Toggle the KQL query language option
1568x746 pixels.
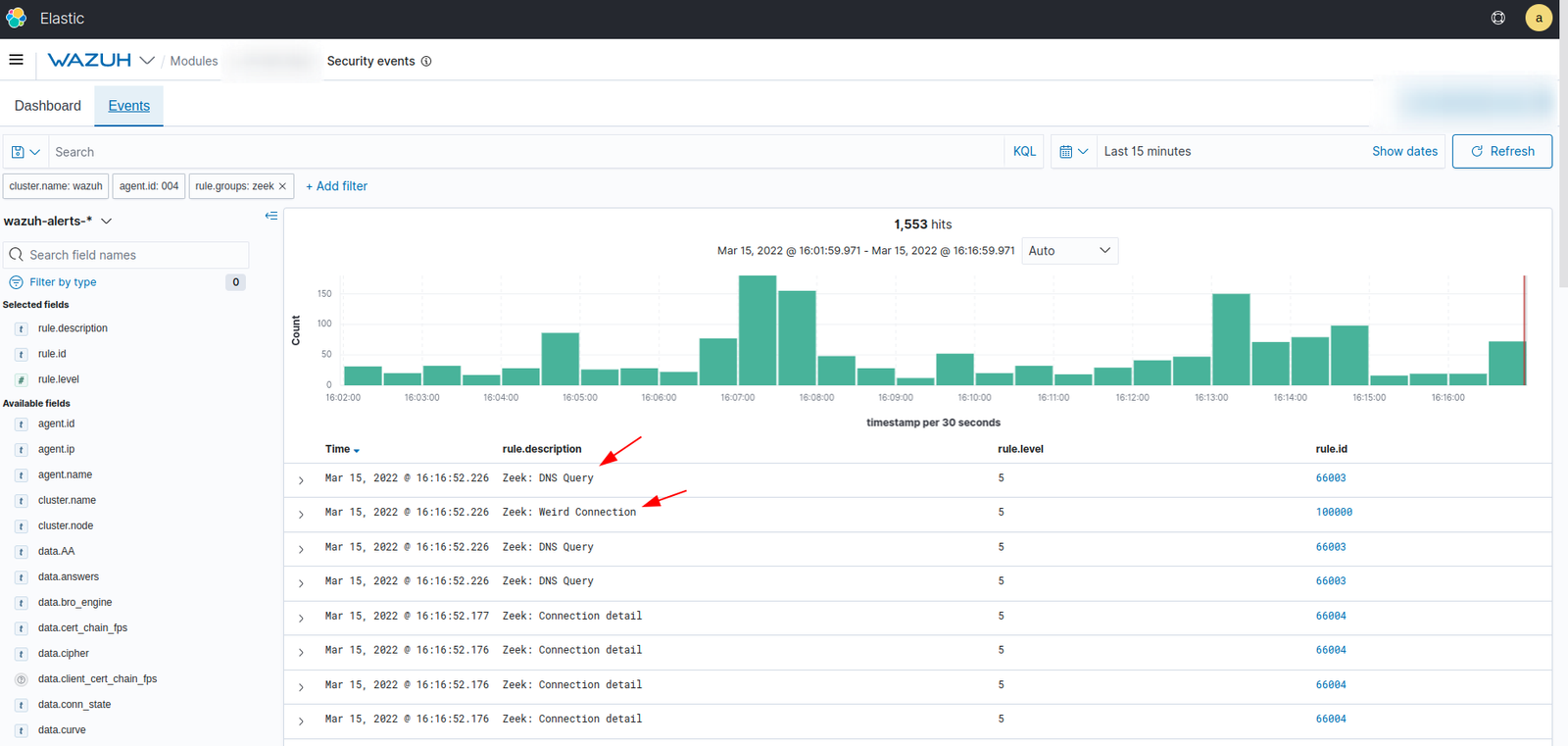[x=1024, y=152]
